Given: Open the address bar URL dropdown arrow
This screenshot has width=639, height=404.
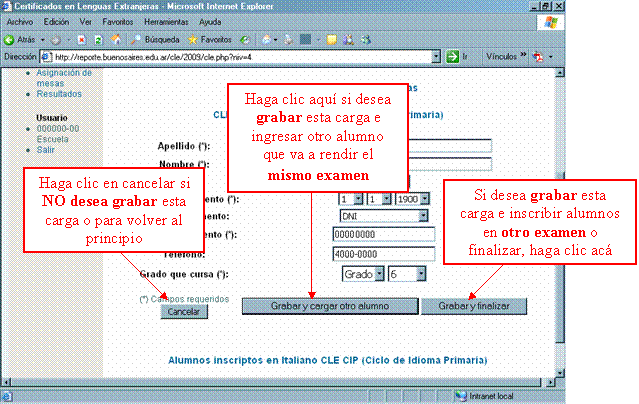Looking at the screenshot, I should [x=437, y=57].
